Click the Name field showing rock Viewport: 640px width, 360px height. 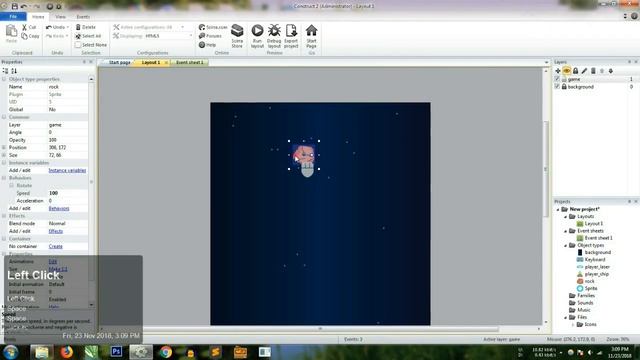point(67,87)
